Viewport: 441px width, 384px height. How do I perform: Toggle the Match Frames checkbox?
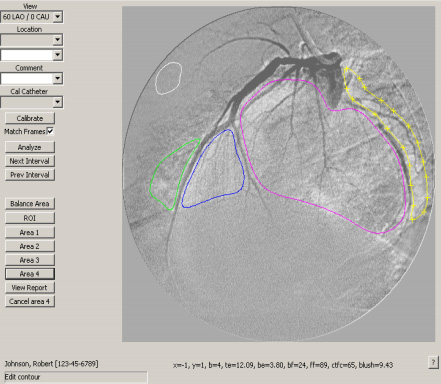click(50, 131)
